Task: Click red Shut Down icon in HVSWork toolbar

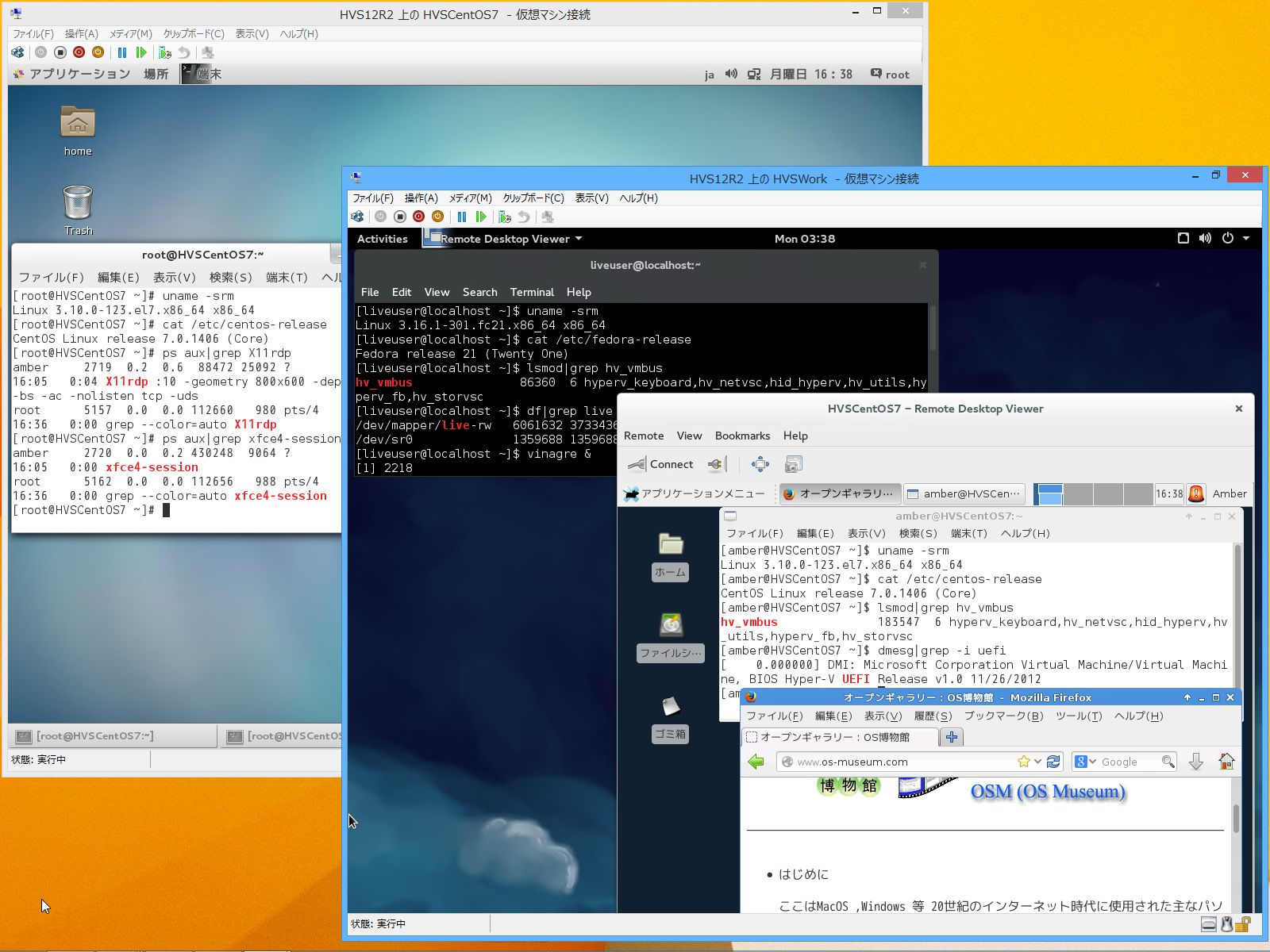Action: click(x=418, y=217)
